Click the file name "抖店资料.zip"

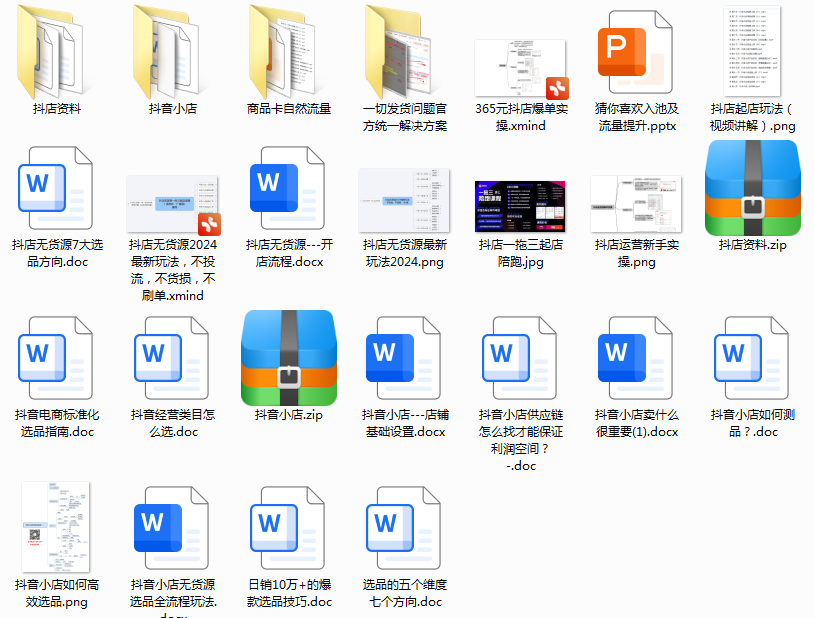click(752, 245)
